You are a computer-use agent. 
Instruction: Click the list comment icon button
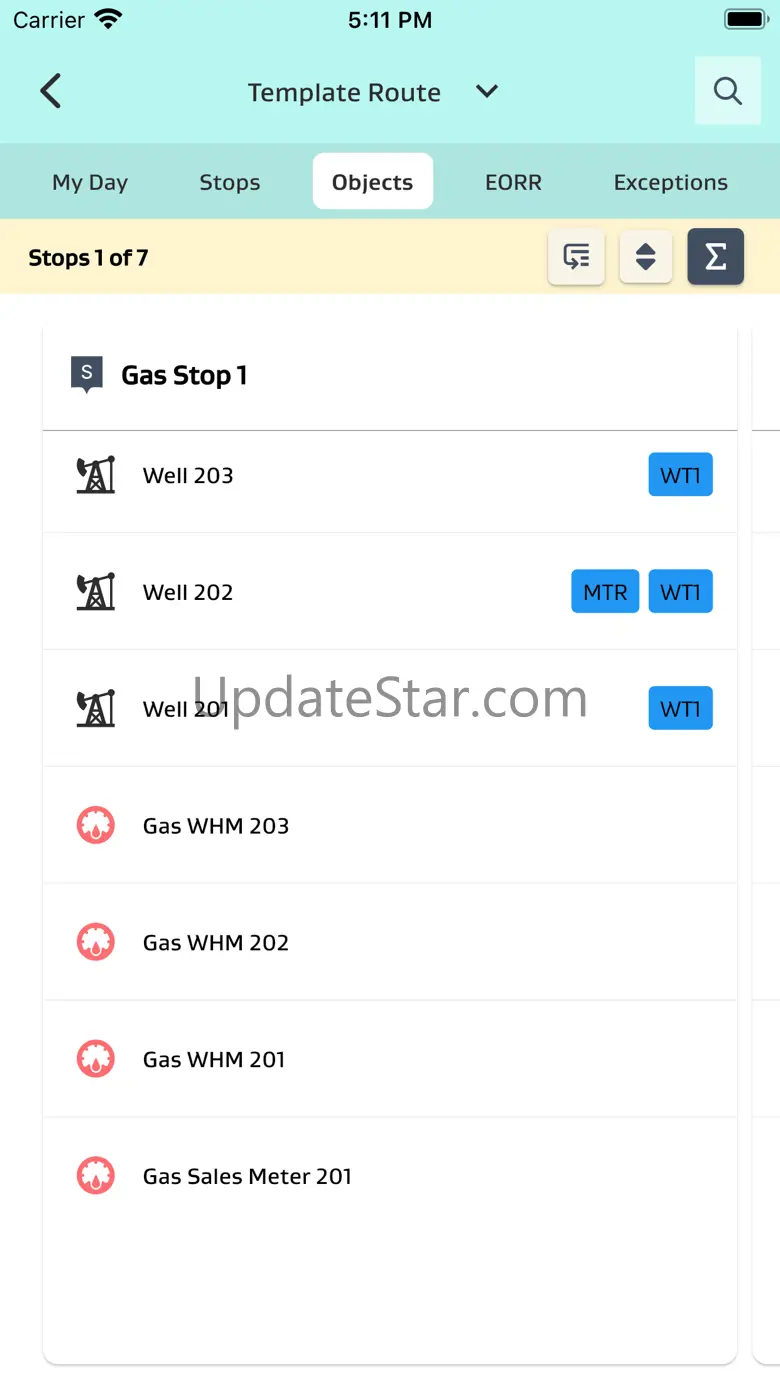click(576, 257)
